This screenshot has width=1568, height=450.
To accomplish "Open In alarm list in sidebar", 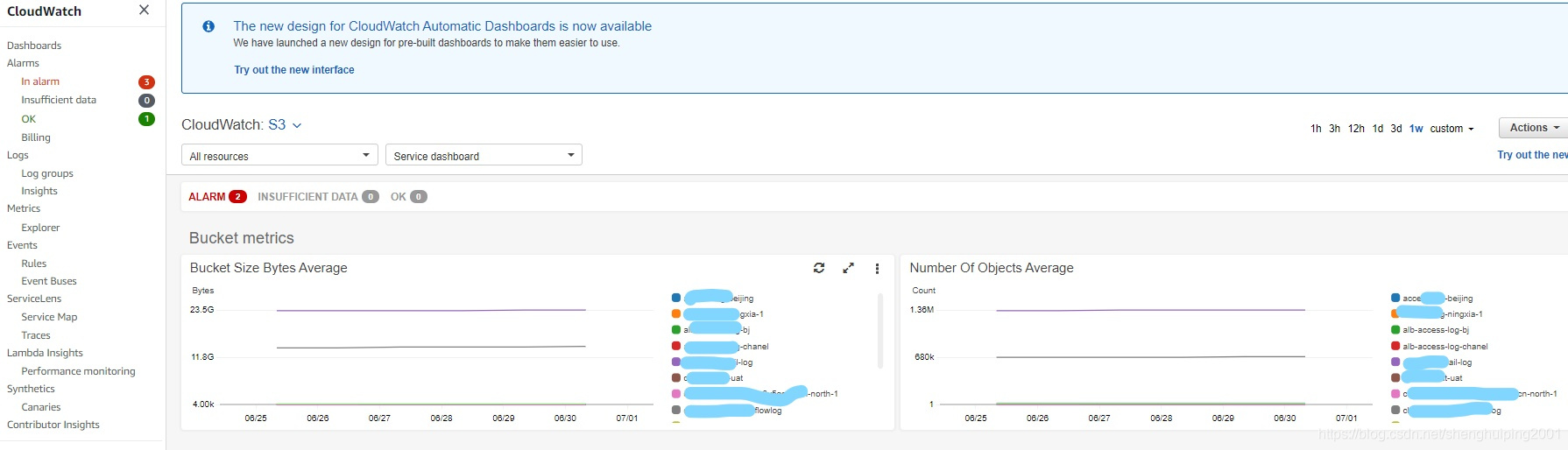I will click(x=40, y=81).
